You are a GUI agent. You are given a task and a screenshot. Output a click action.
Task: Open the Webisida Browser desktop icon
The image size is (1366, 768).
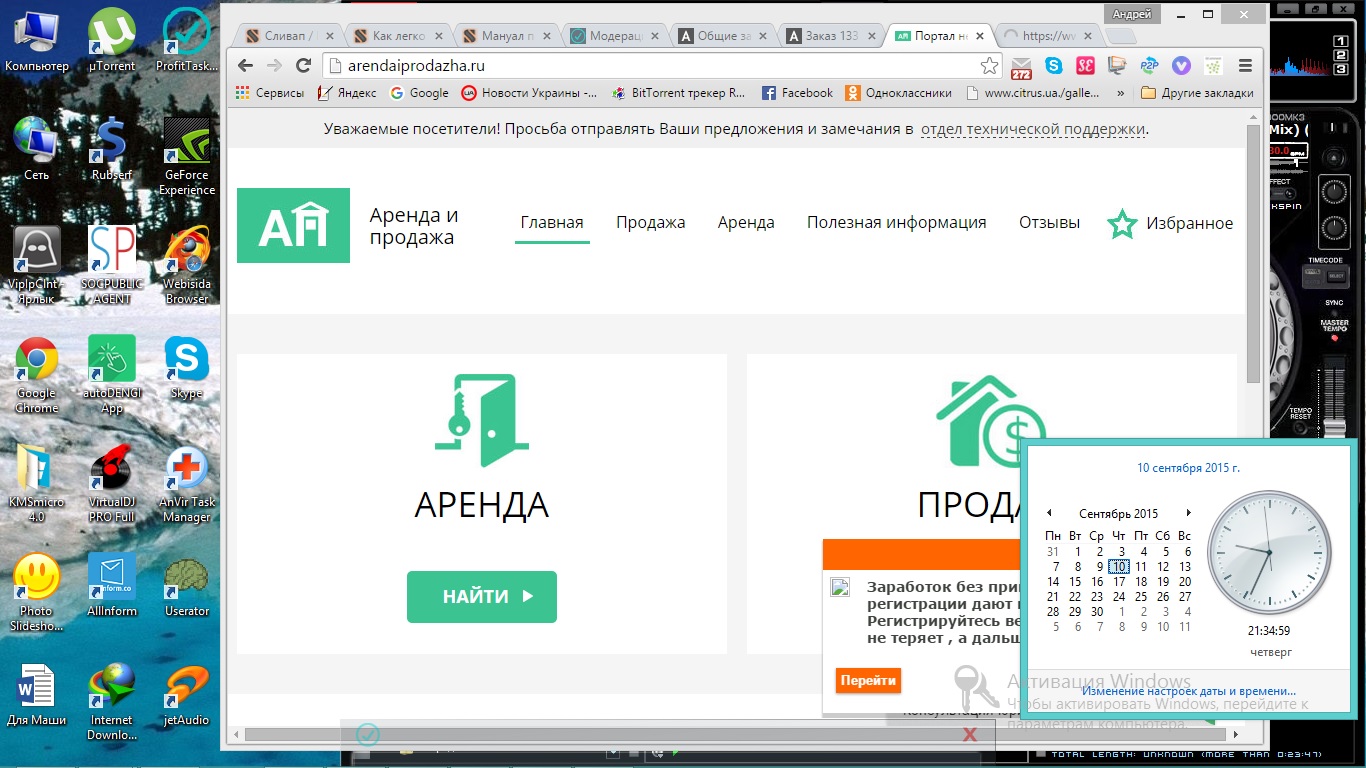(x=187, y=264)
